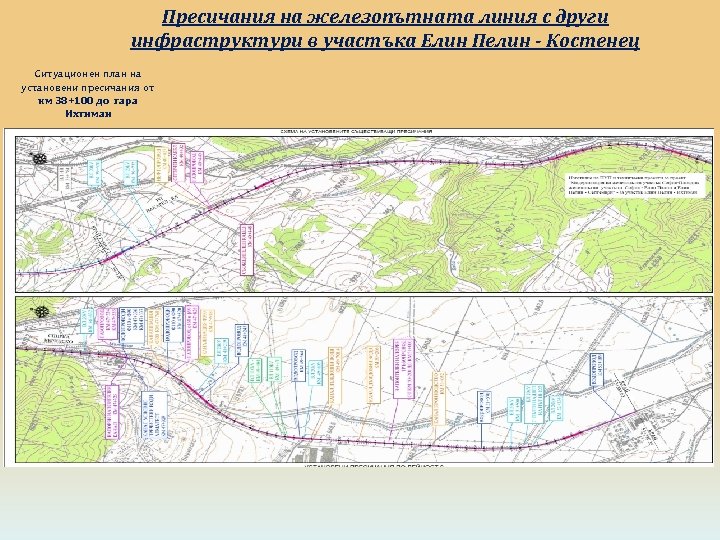This screenshot has height=540, width=720.
Task: Click the white description text box in the upper map
Action: point(634,185)
